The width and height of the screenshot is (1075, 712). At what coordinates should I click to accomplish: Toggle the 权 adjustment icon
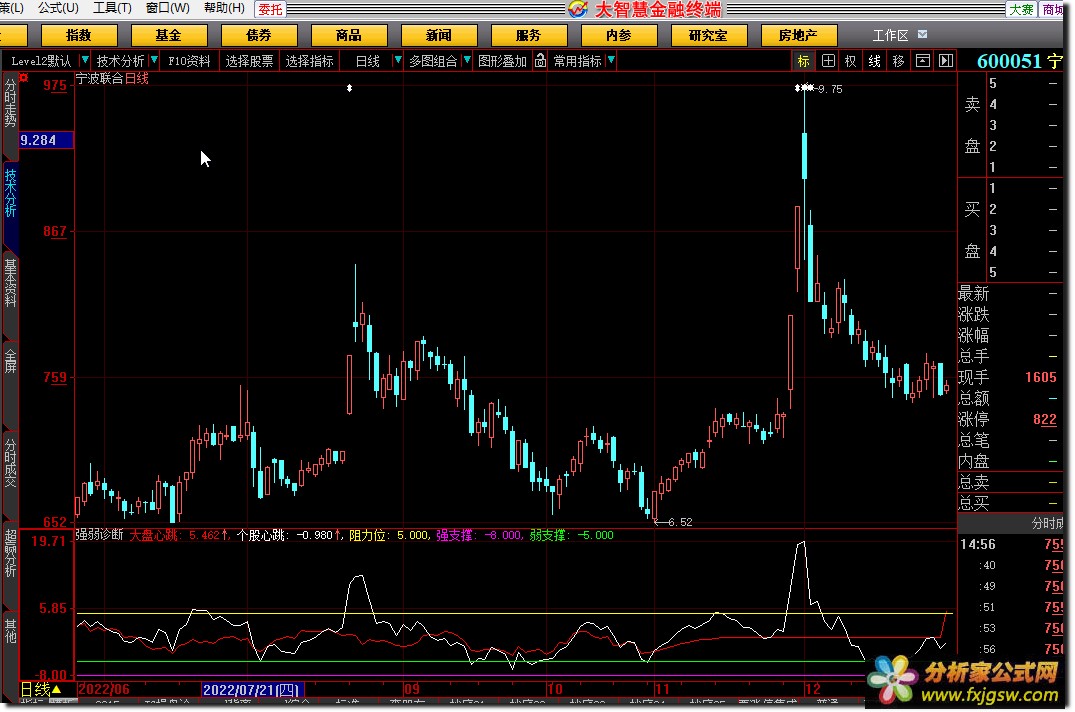851,61
